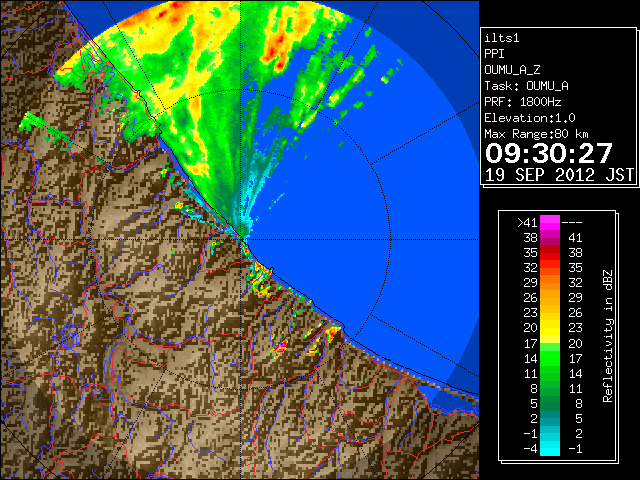Click the bright green 14 to 17 dBZ legend band

pos(550,358)
